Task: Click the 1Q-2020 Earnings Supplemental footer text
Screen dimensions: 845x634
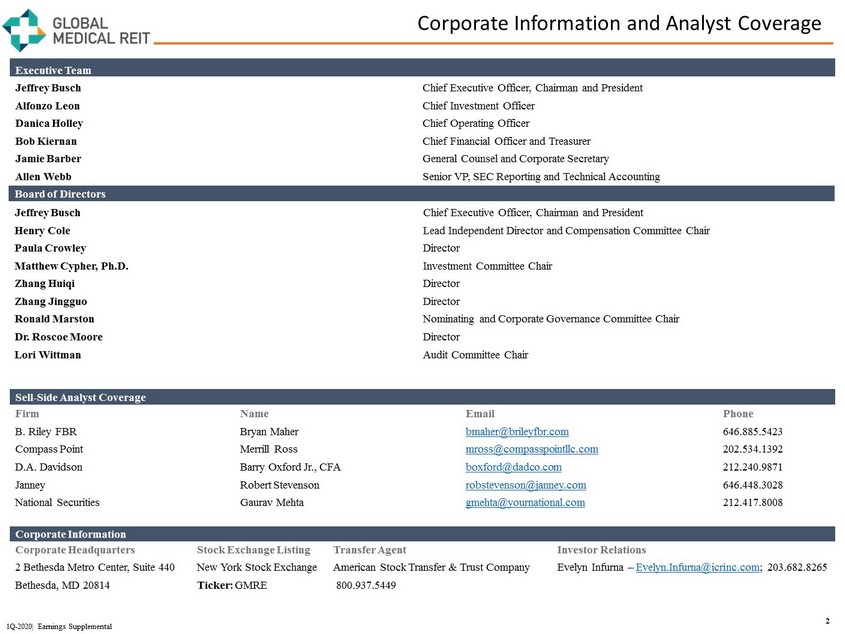Action: click(x=57, y=626)
